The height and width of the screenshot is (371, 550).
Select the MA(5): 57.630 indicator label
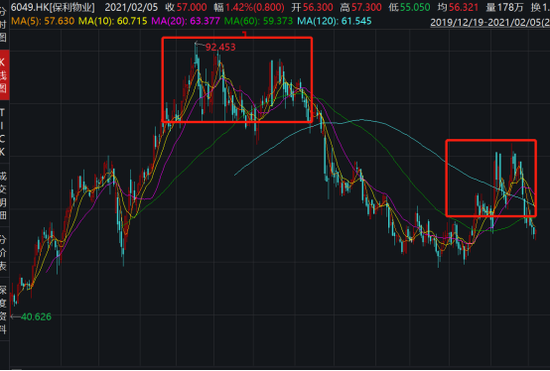tap(43, 21)
